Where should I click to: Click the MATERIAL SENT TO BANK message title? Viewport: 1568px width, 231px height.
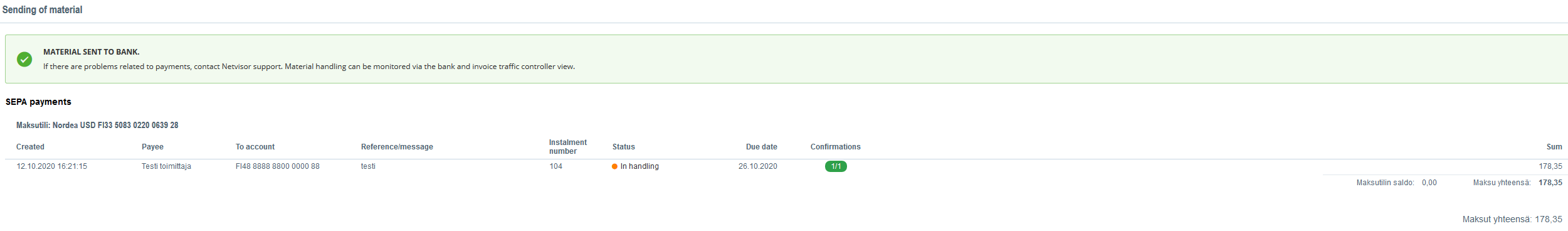pos(92,52)
